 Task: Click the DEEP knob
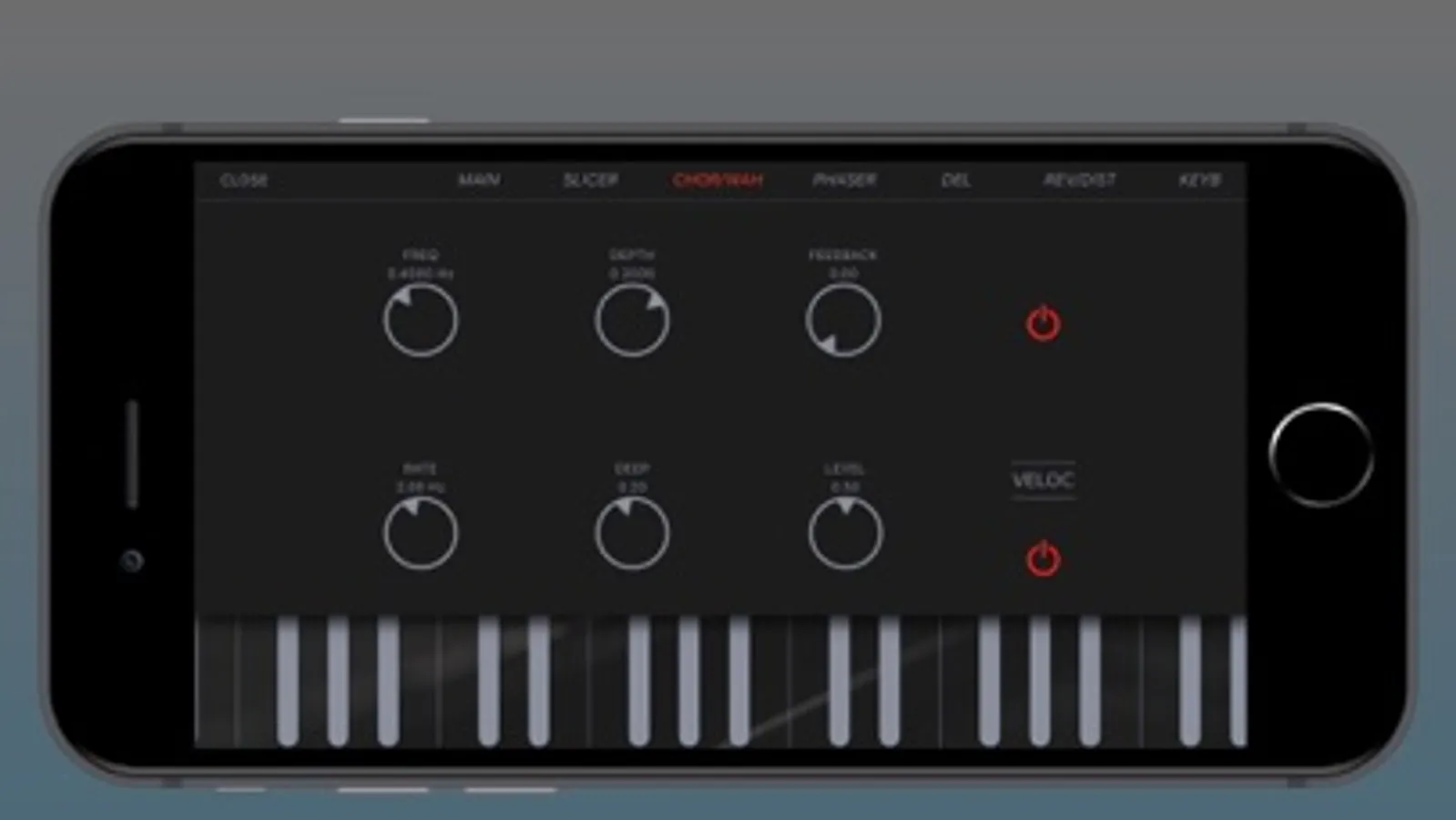pos(632,533)
